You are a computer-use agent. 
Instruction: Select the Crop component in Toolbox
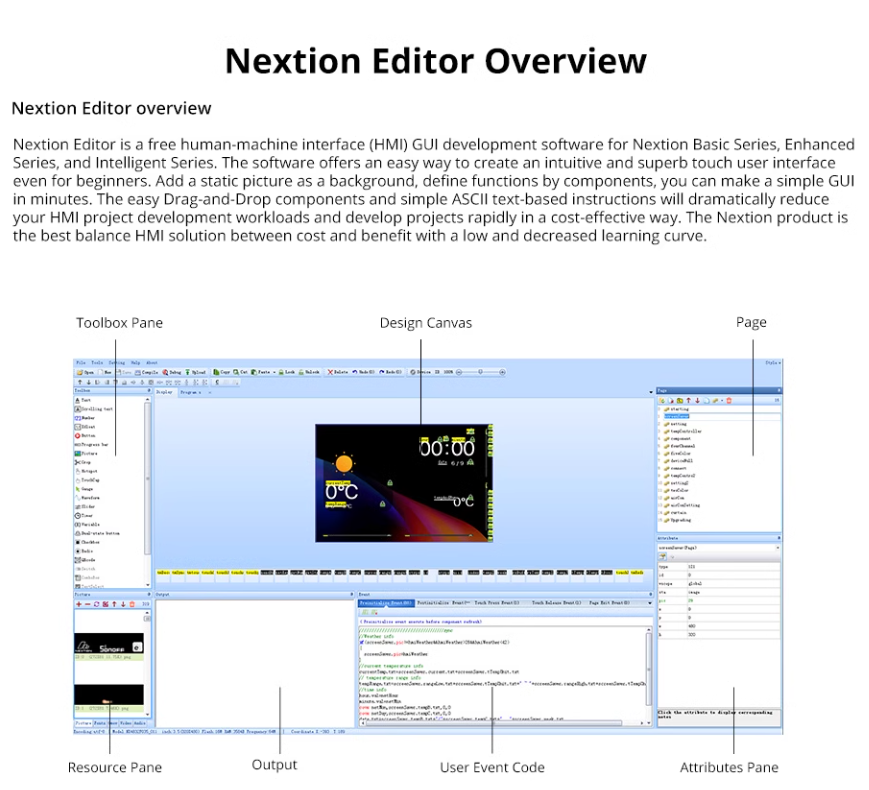83,462
